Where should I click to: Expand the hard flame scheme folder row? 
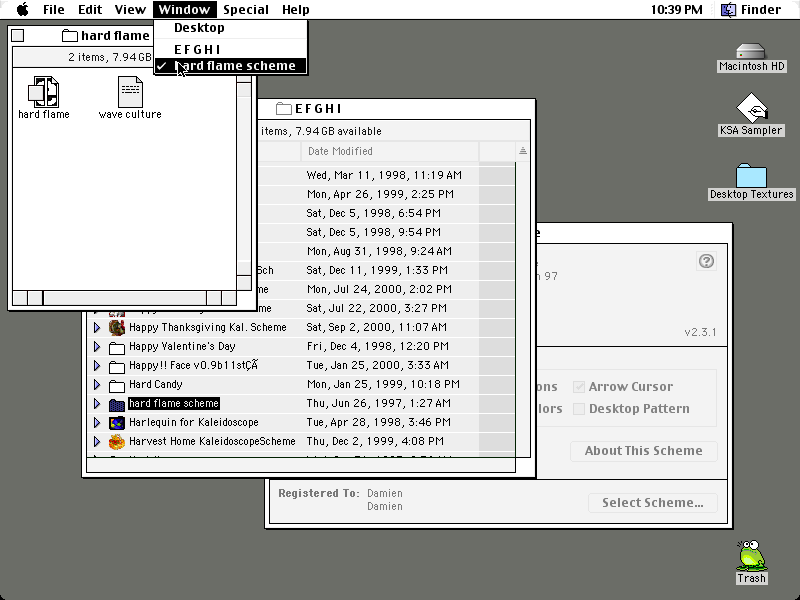pos(96,404)
